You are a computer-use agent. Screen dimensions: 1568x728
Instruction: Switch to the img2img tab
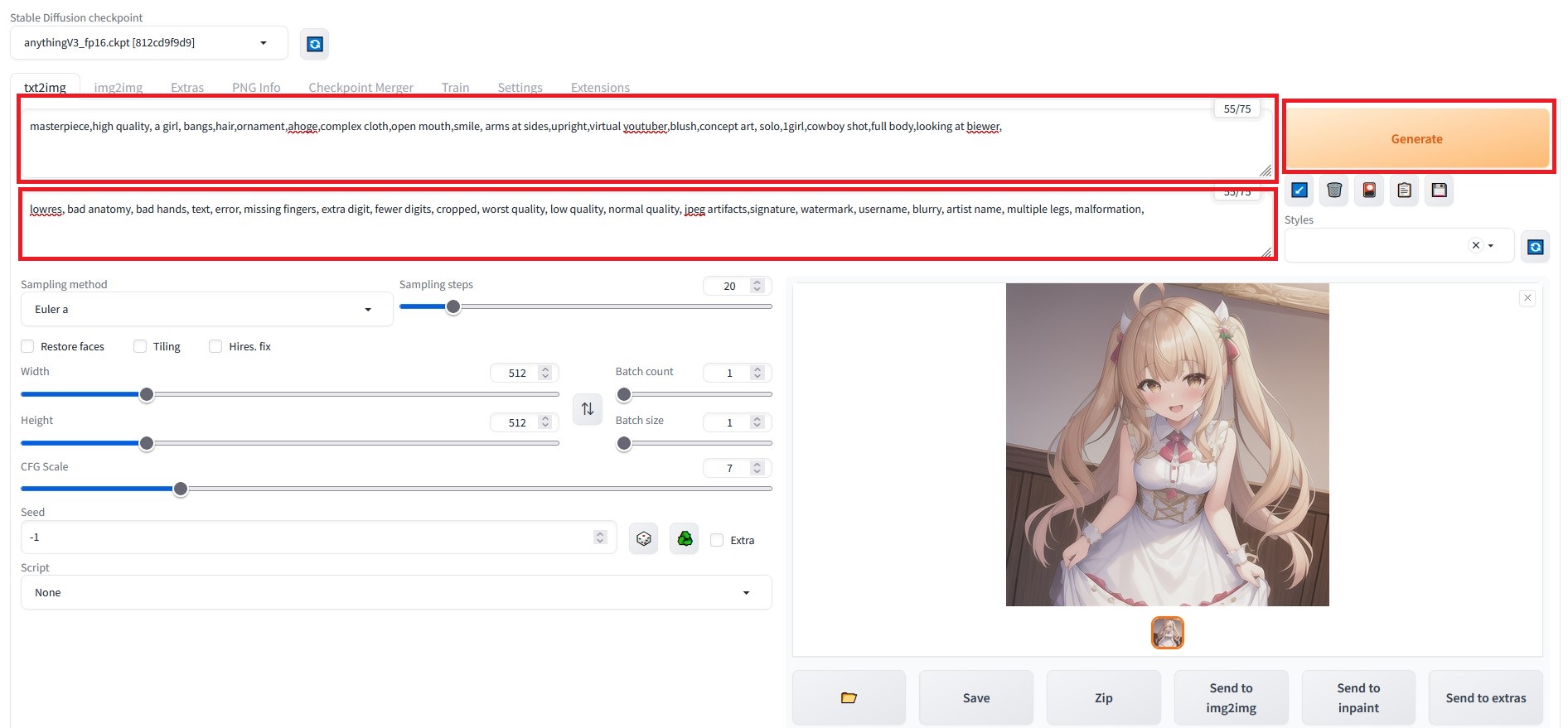pos(118,87)
